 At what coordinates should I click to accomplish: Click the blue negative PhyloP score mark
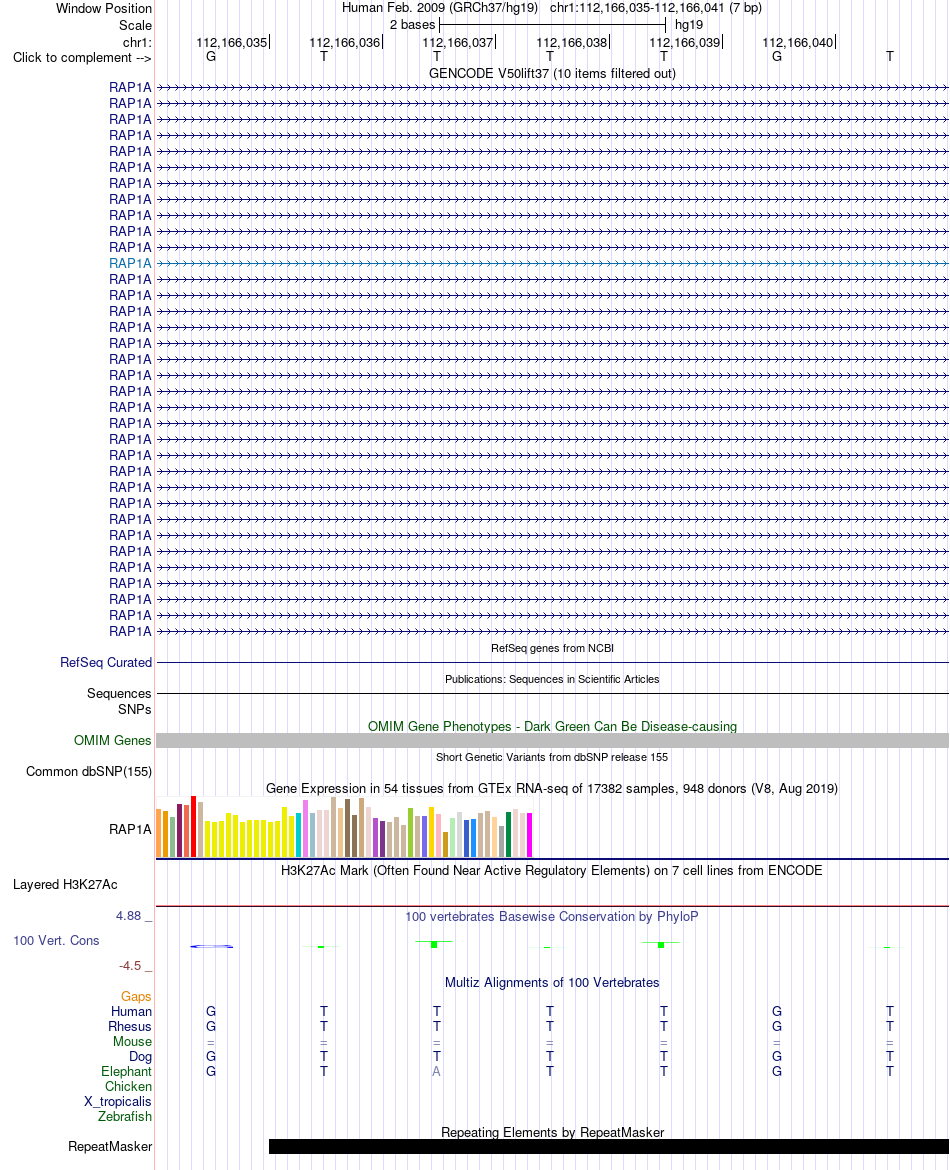[212, 947]
